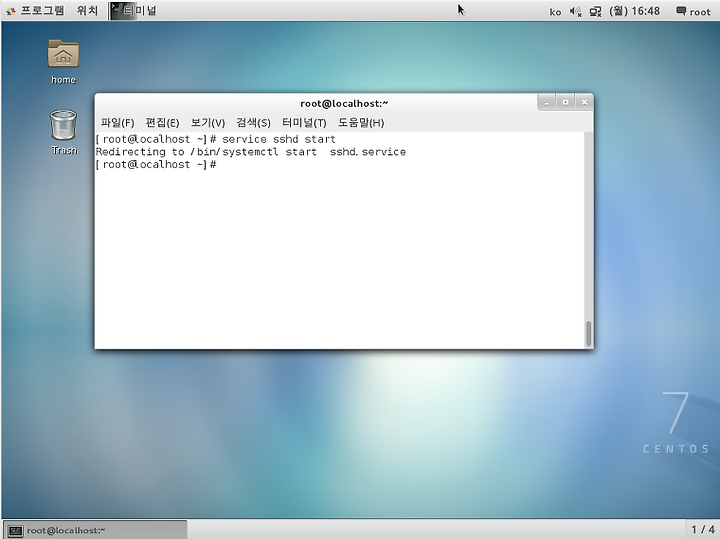Screen dimensions: 720x539
Task: Click the Applications menu foot icon
Action: (x=11, y=11)
